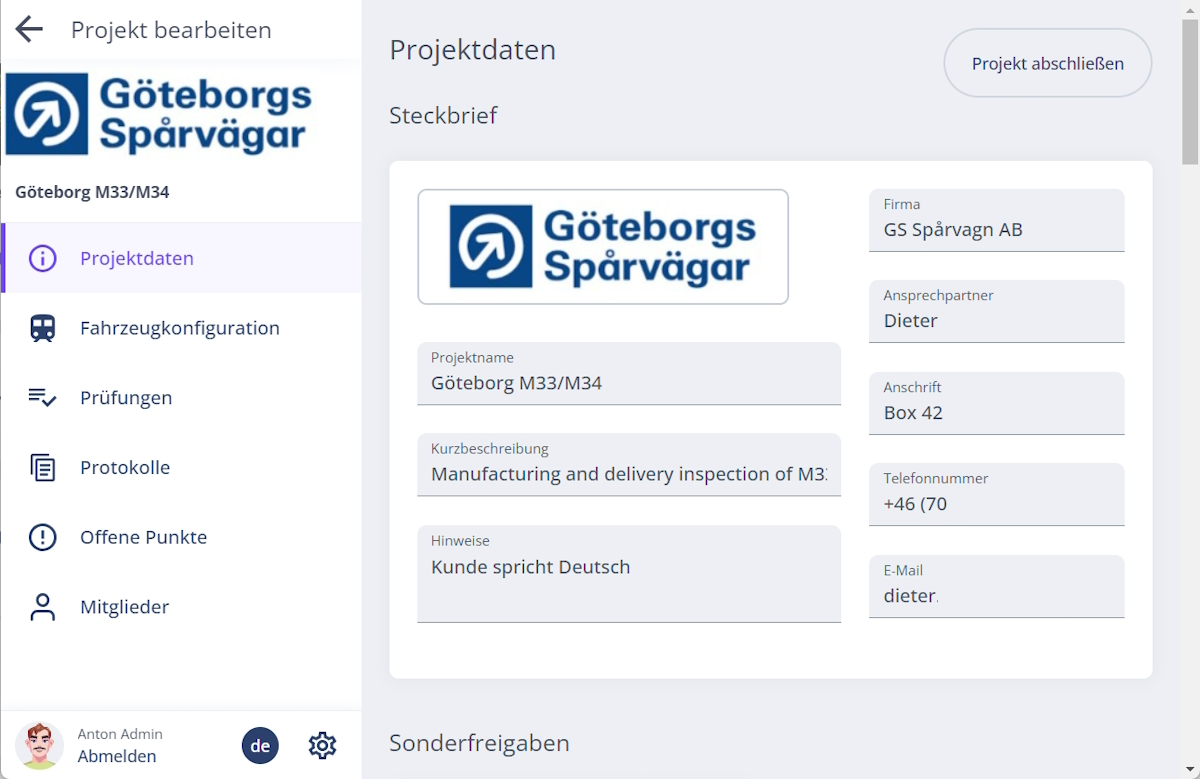Viewport: 1200px width, 779px height.
Task: Edit the Kurzbeschreibung text field
Action: [628, 474]
